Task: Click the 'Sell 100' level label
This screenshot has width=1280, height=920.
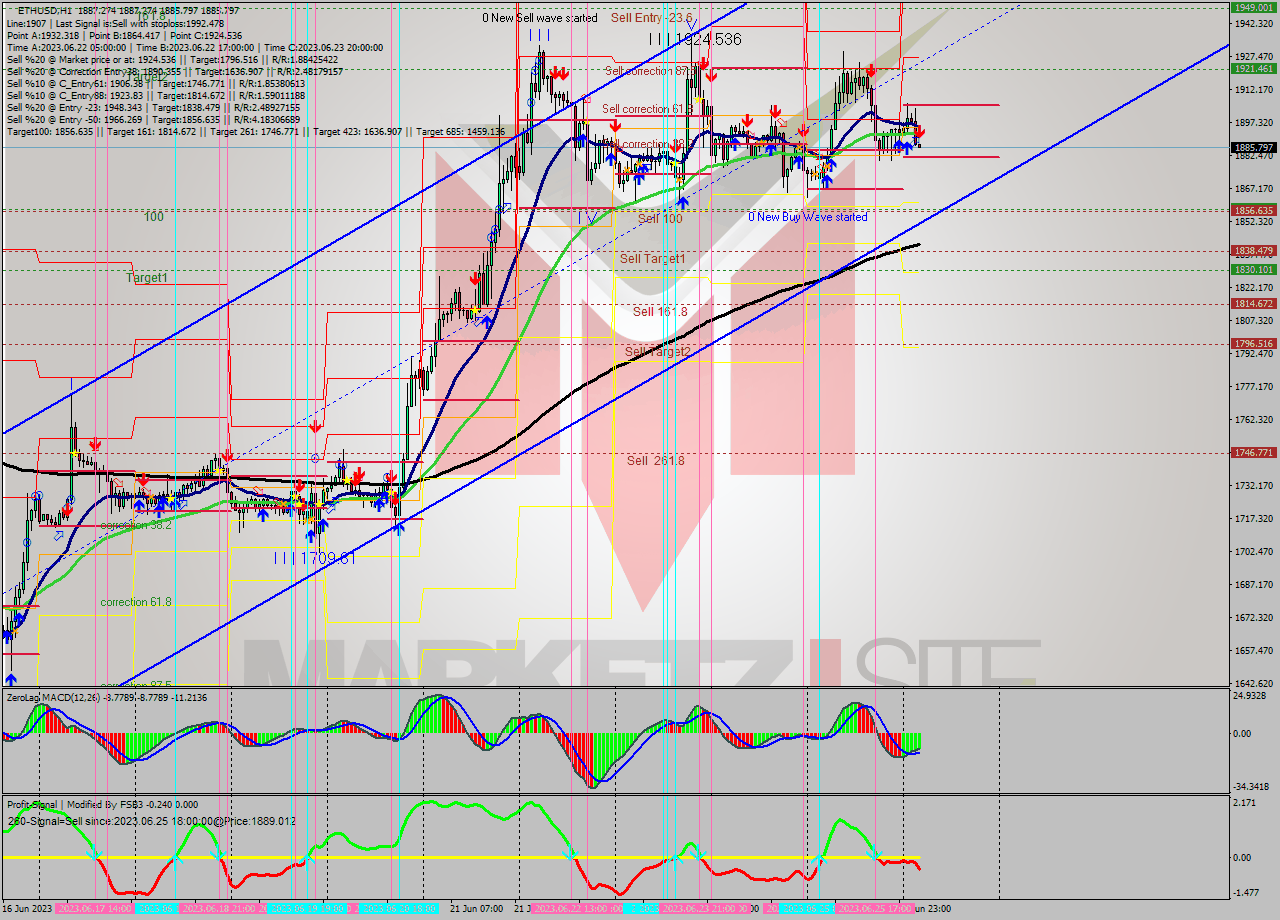Action: [660, 218]
